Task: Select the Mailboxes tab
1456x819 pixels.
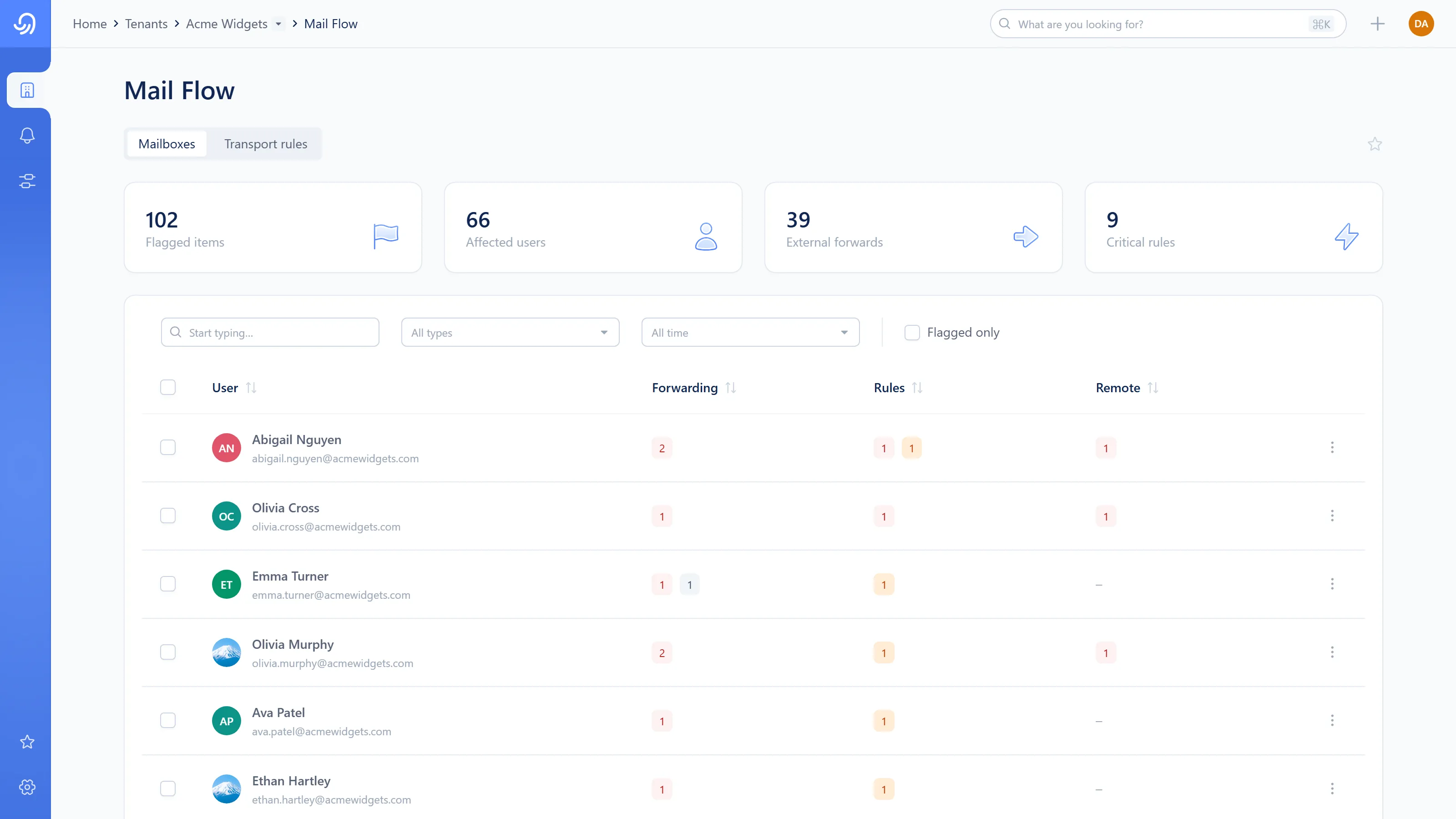Action: [167, 144]
